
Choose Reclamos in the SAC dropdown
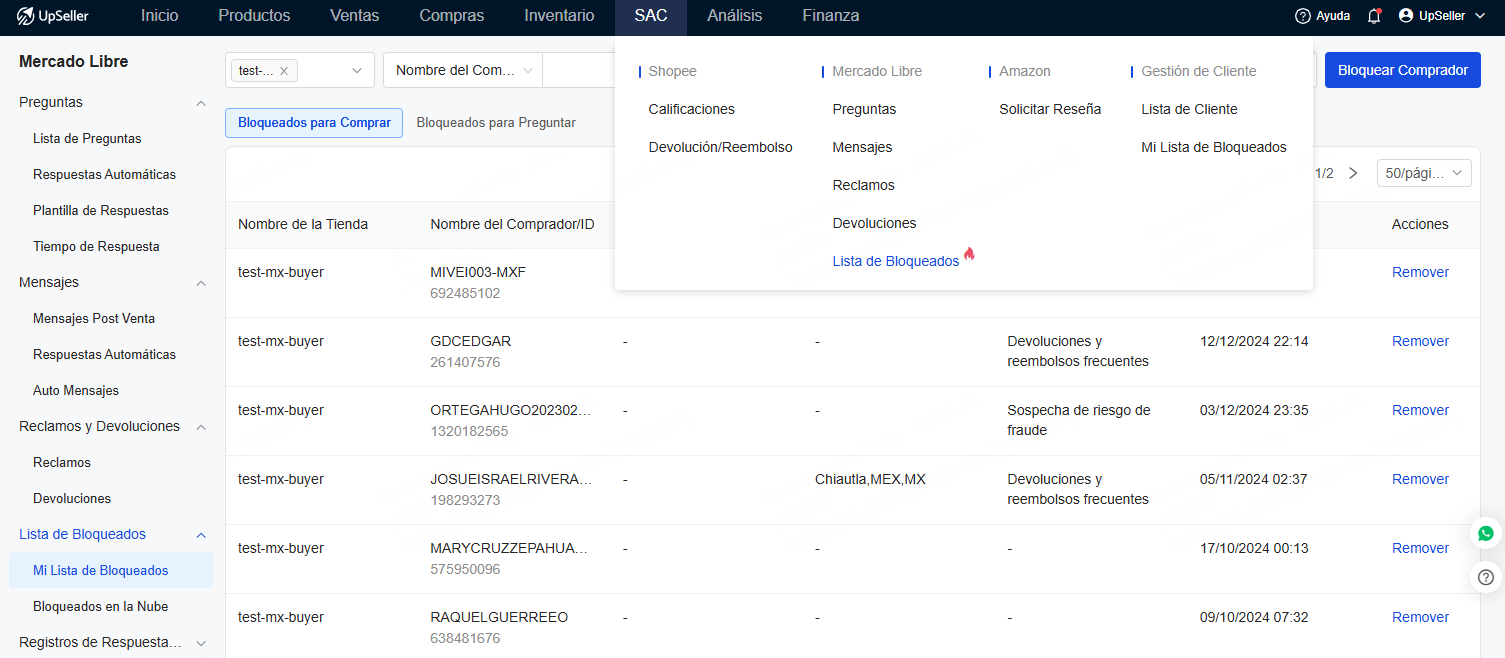click(x=864, y=185)
